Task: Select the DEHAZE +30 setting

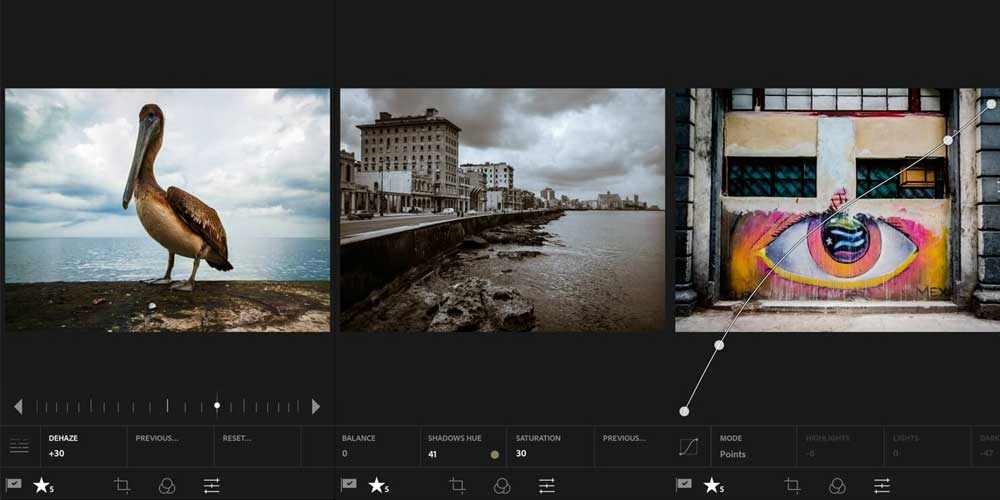Action: tap(84, 446)
